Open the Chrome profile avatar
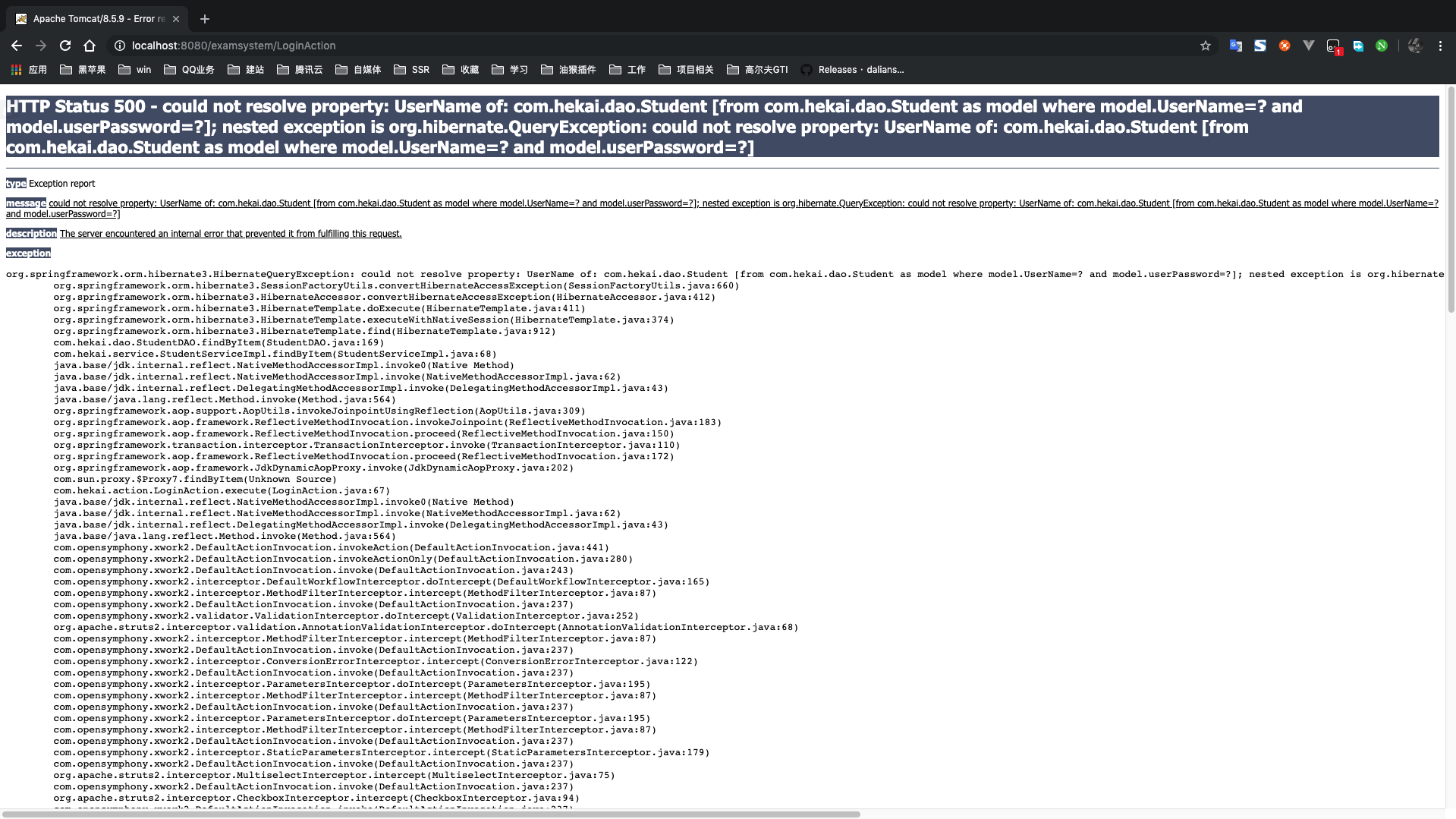 click(x=1414, y=46)
